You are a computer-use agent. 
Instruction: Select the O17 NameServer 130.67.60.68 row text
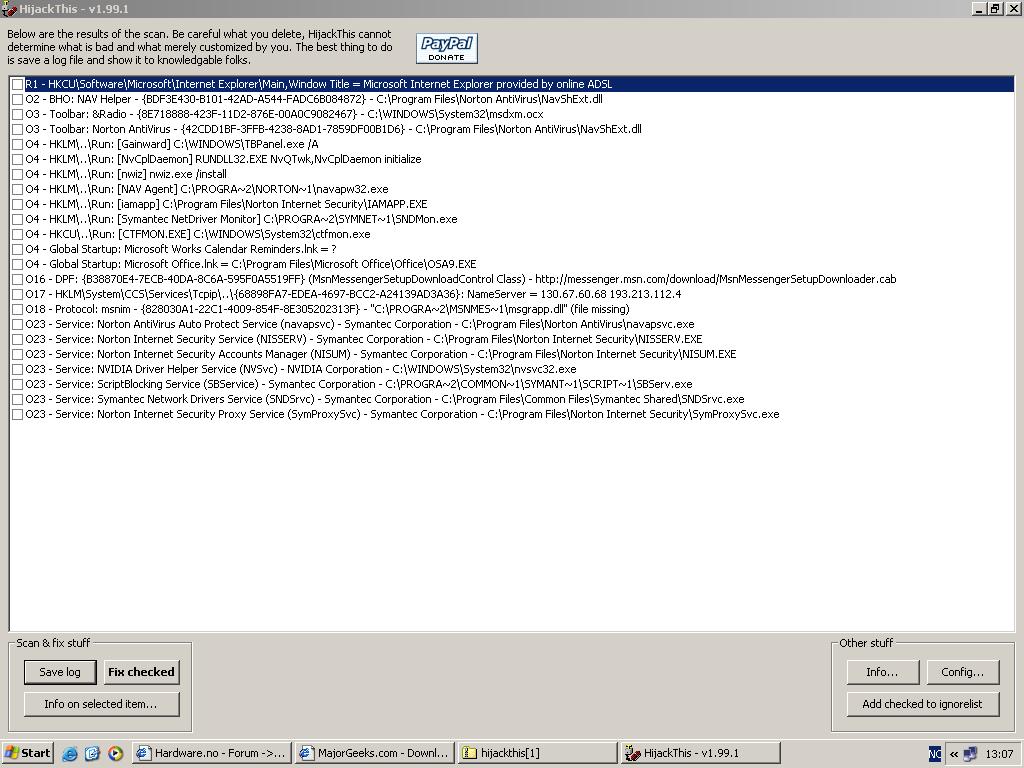pos(353,295)
